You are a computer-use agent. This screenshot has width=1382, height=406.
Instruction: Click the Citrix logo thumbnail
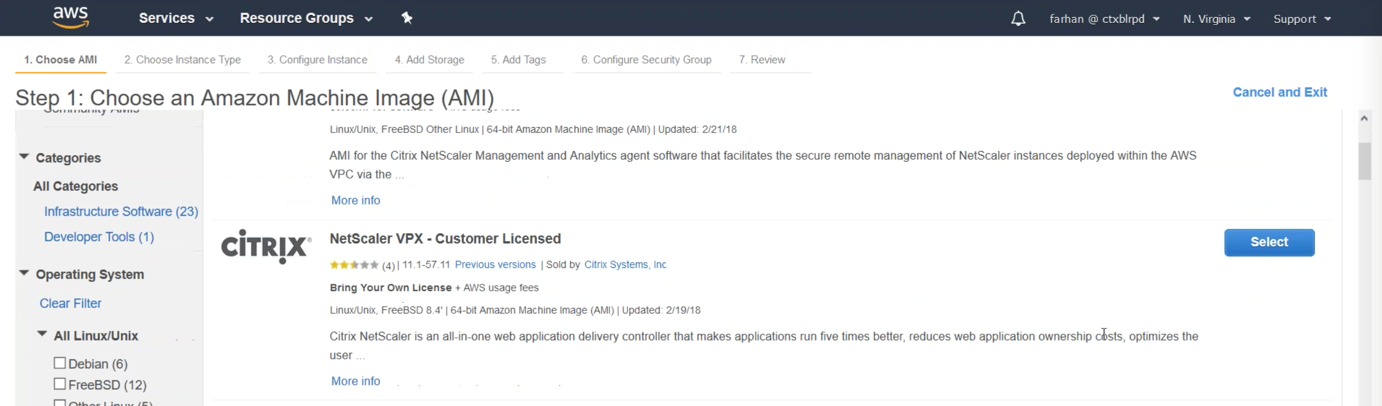pyautogui.click(x=266, y=246)
